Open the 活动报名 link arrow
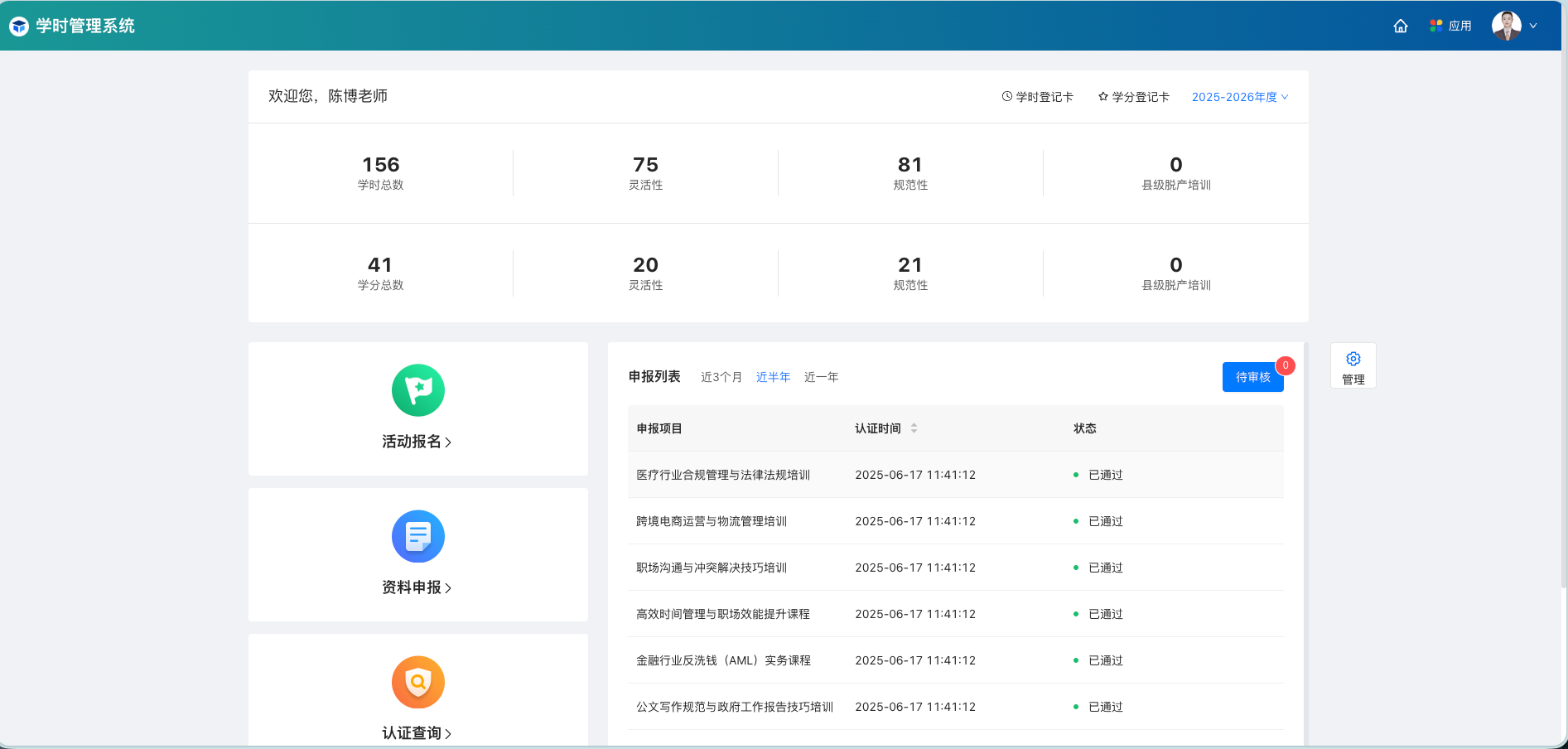This screenshot has width=1568, height=749. (x=448, y=442)
